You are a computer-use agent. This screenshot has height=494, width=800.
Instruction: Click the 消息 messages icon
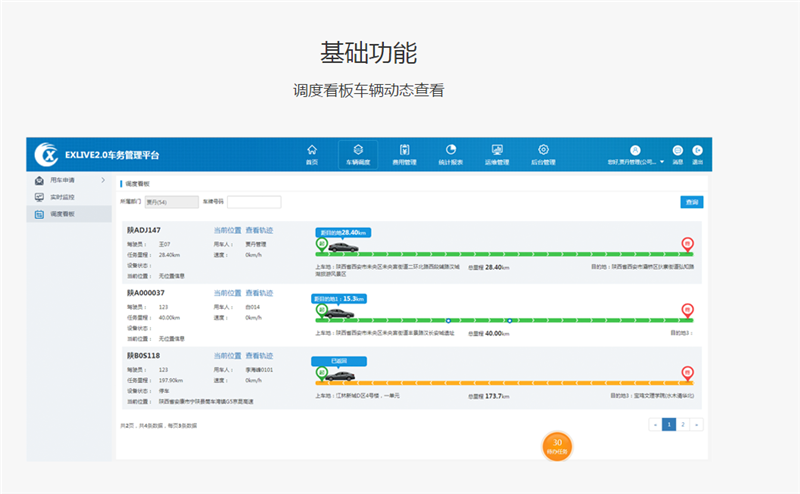(677, 153)
